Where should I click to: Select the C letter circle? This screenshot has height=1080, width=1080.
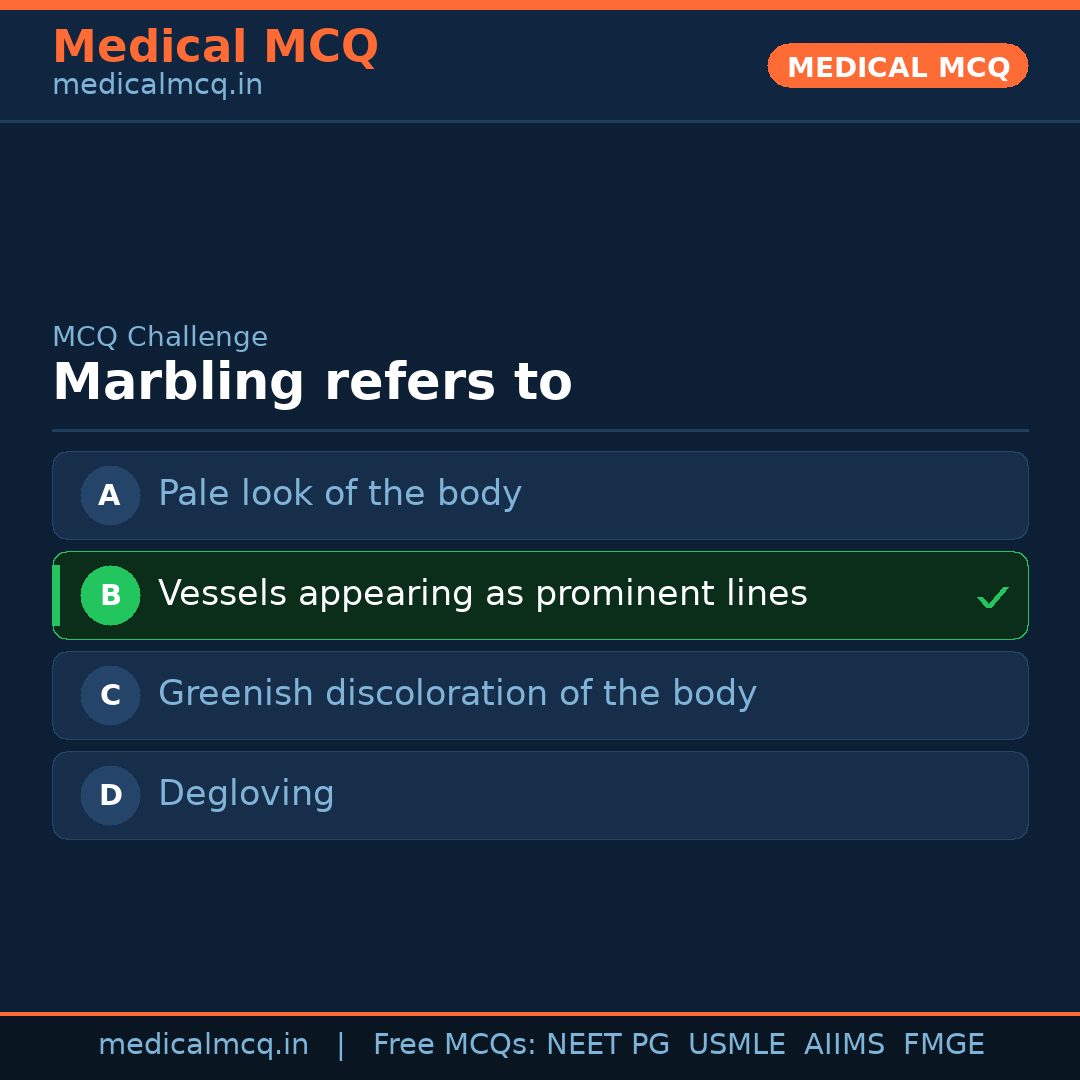110,695
